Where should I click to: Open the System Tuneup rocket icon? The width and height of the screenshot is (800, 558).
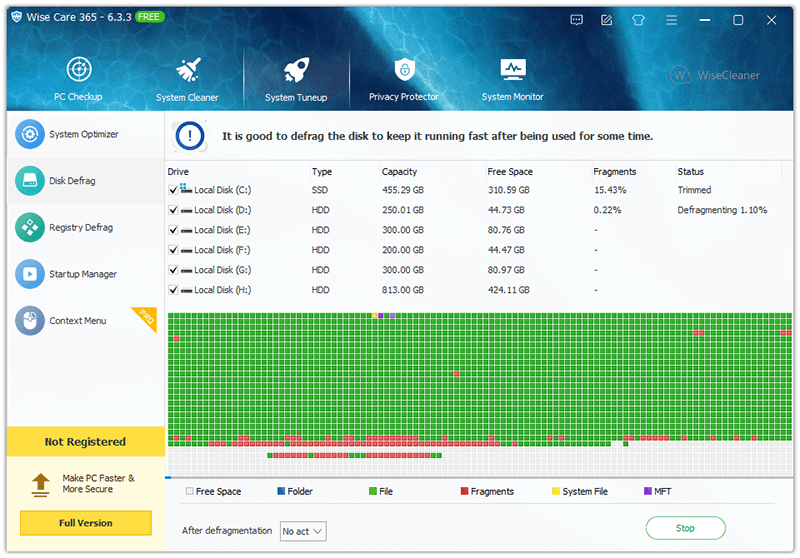(296, 70)
